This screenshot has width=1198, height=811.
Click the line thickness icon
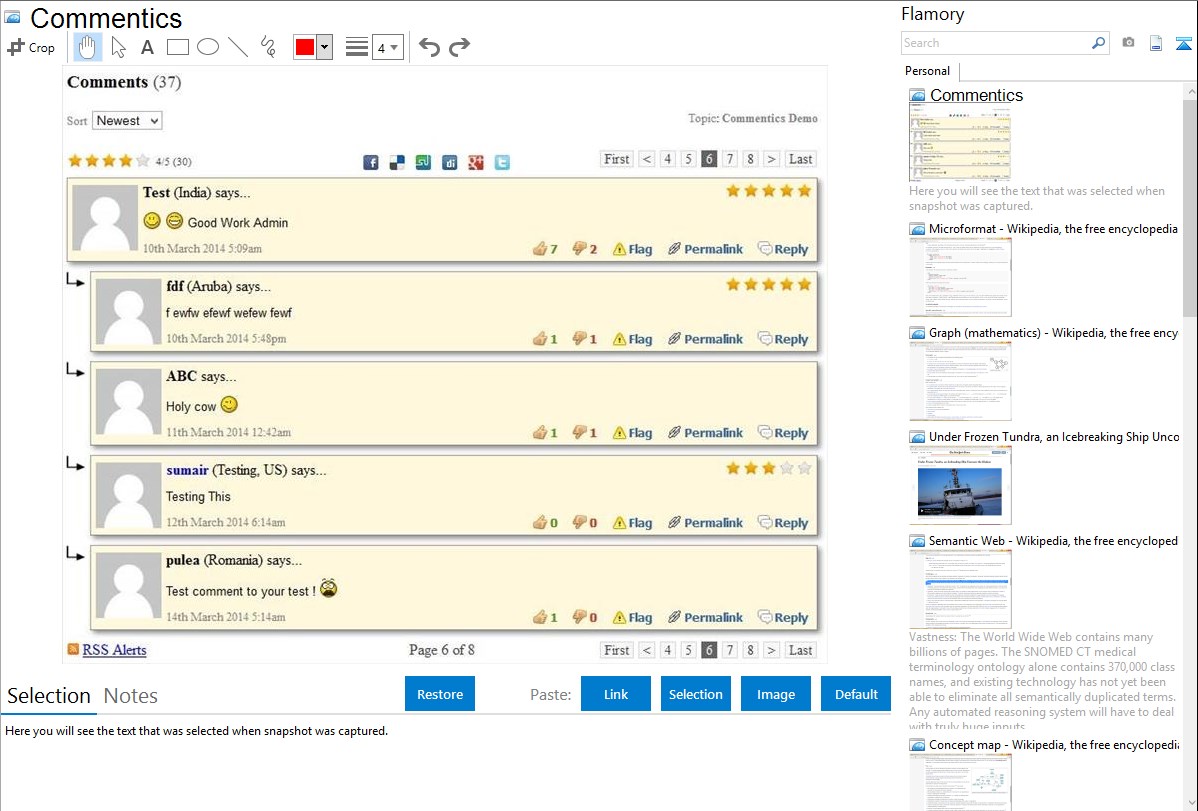tap(357, 47)
